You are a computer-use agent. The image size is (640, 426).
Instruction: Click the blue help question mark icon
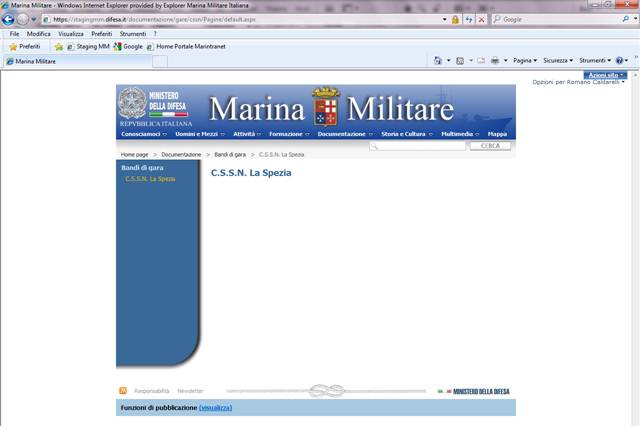click(619, 60)
